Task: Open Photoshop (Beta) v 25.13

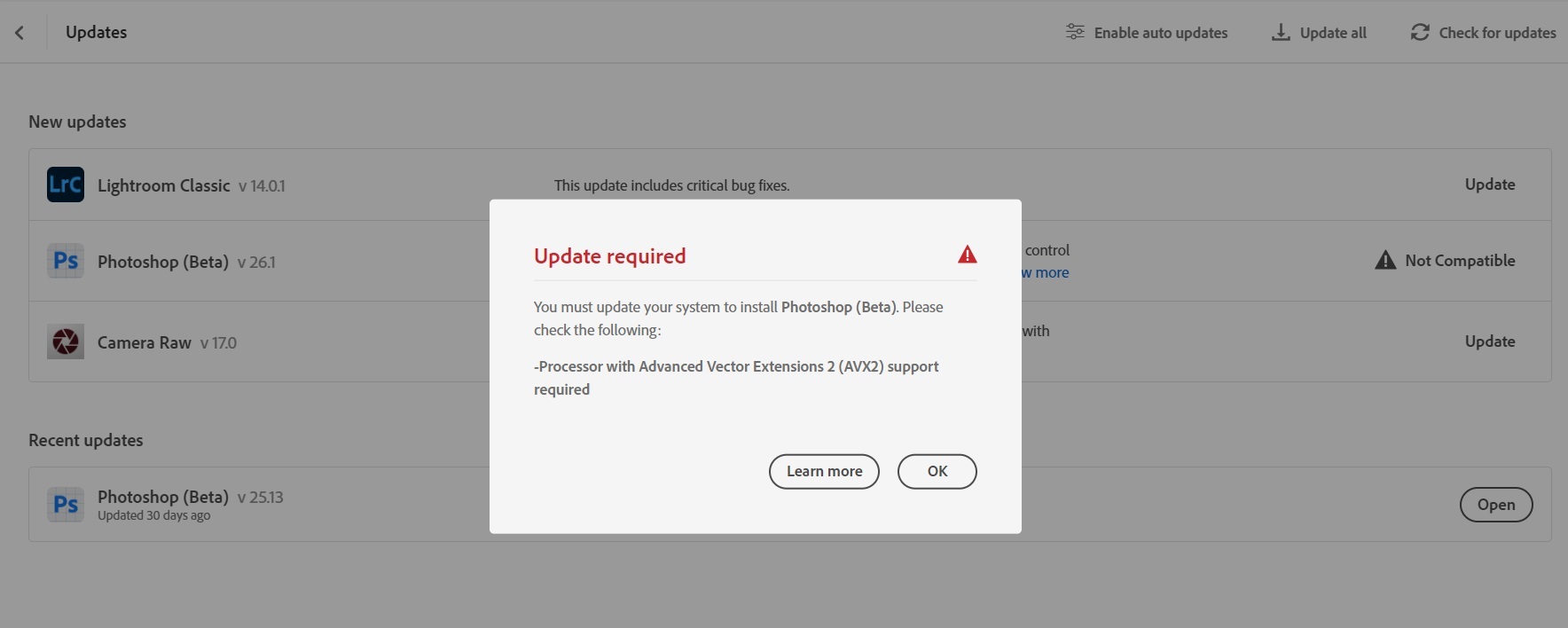Action: pos(1496,505)
